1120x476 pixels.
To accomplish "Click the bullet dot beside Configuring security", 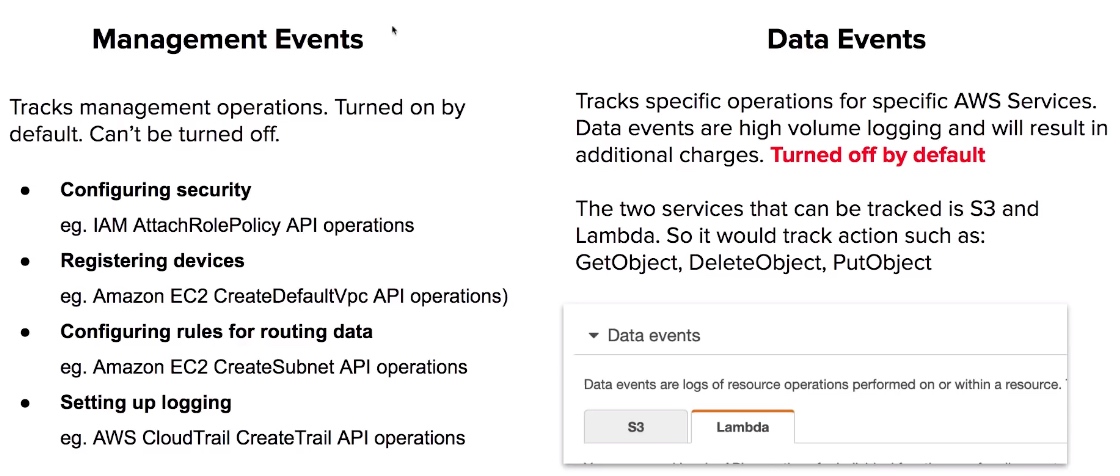I will tap(25, 190).
